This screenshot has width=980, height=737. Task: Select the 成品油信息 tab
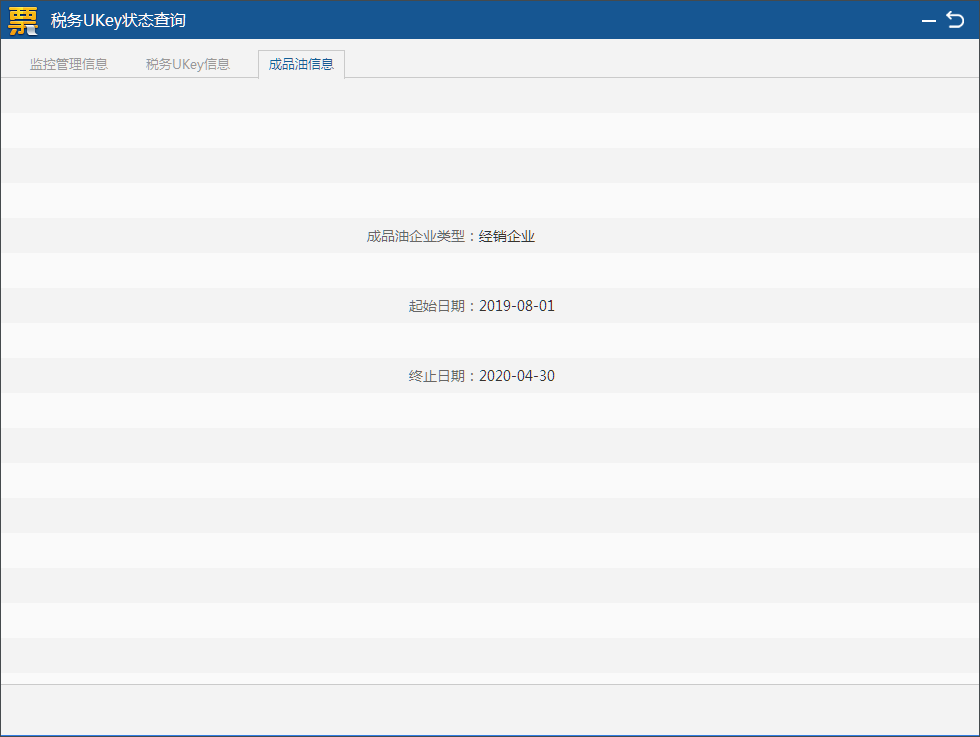tap(301, 64)
